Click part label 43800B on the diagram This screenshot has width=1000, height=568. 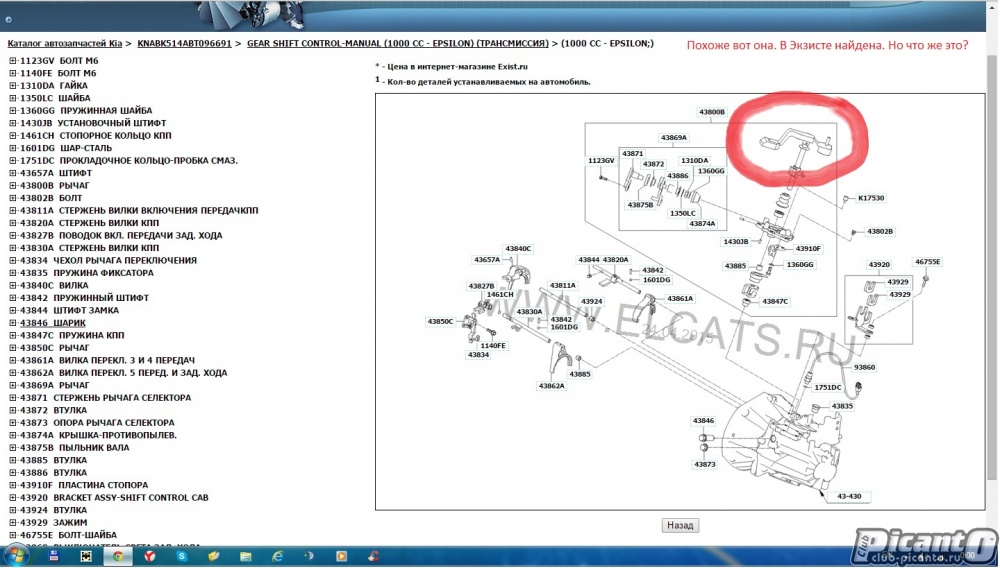(x=711, y=112)
